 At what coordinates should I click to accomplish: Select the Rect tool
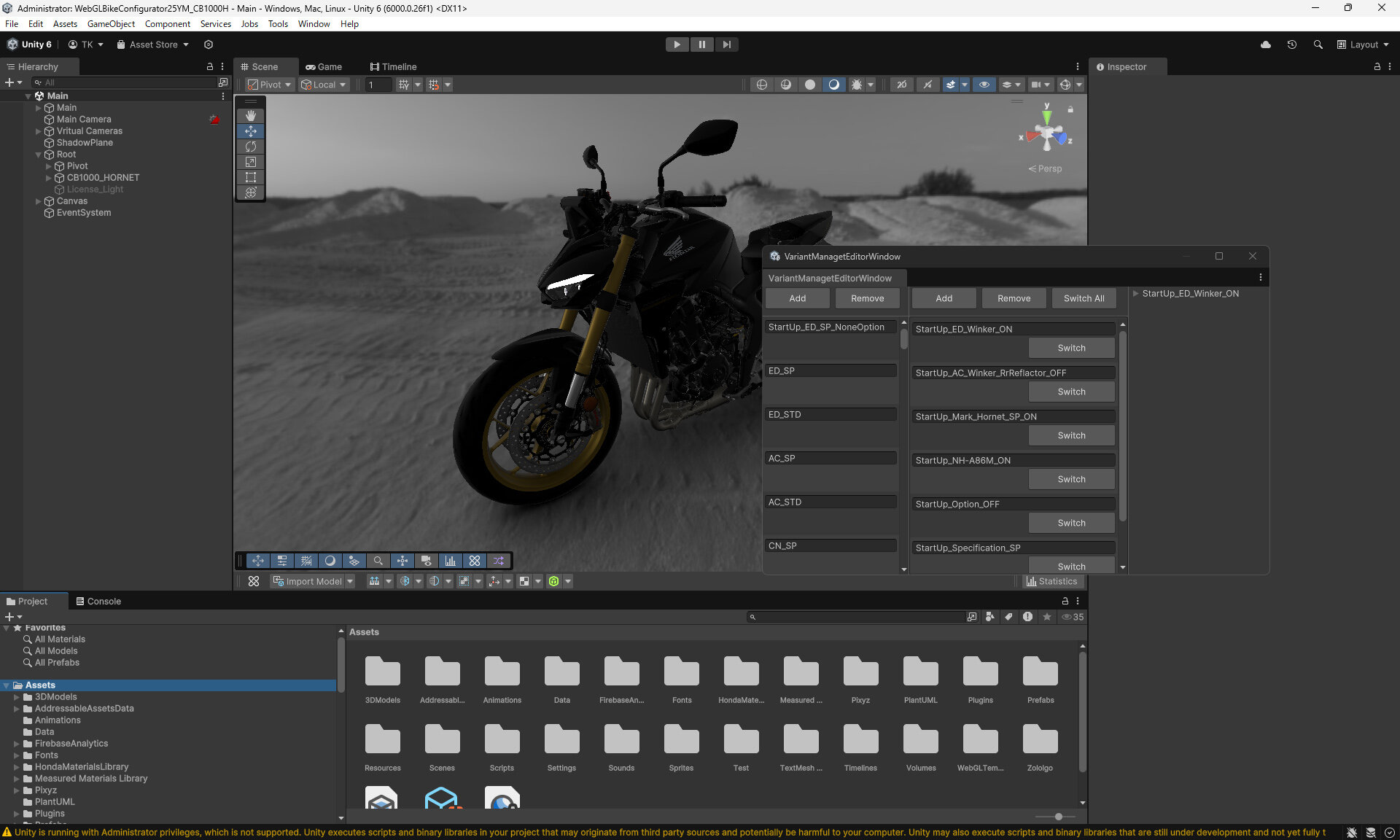click(250, 177)
